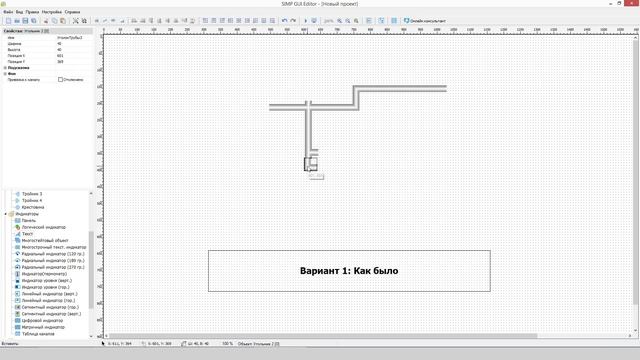
Task: Open the Настройка menu
Action: click(x=52, y=12)
